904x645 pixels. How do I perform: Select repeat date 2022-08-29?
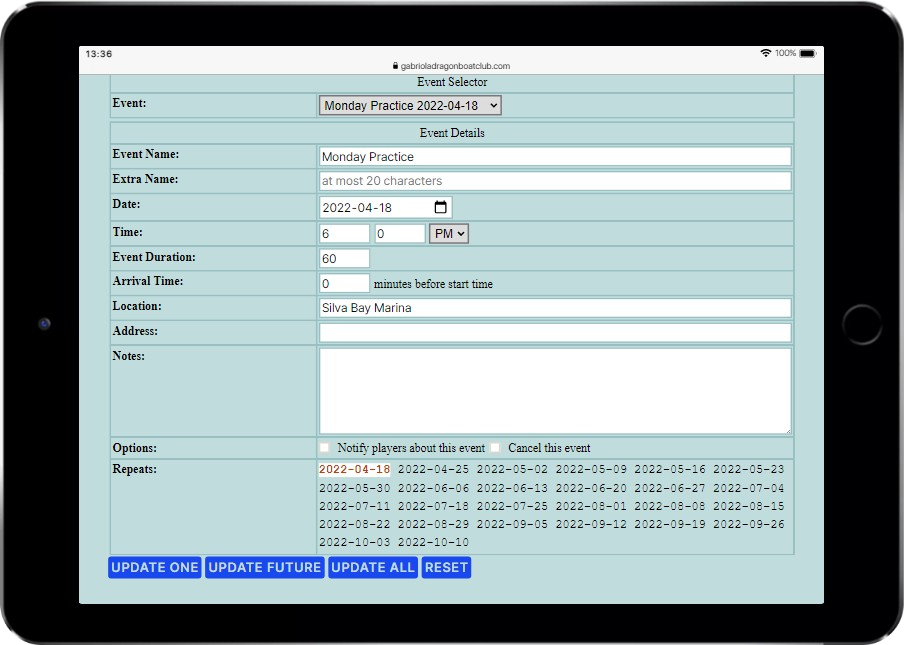coord(434,524)
